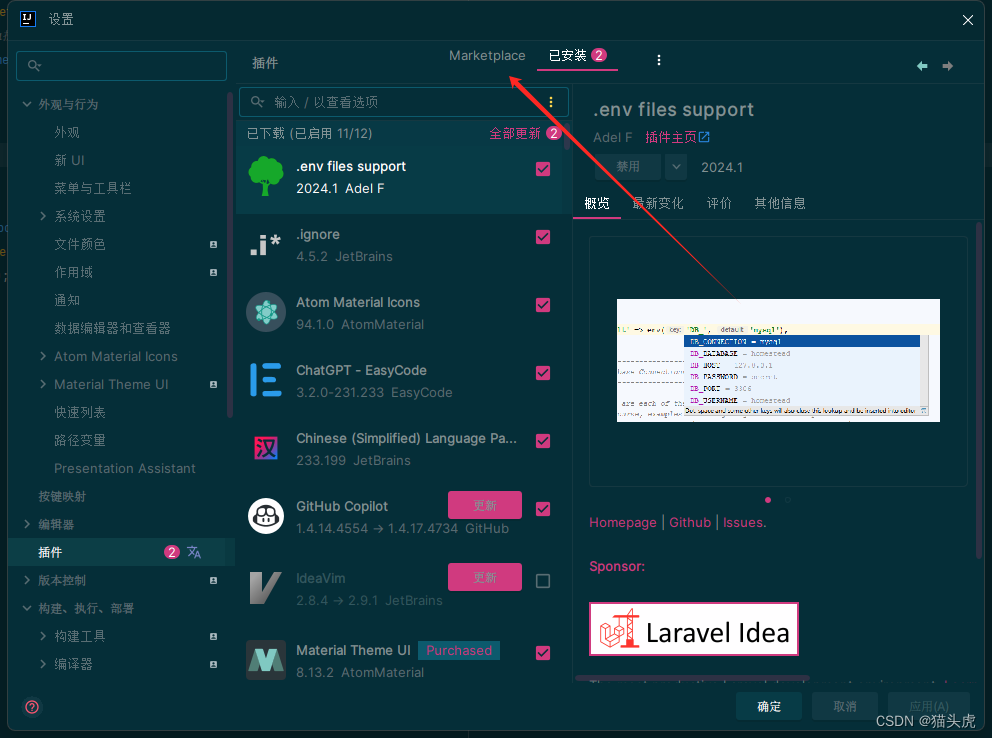Uncheck the .ignore plugin checkbox
This screenshot has height=738, width=992.
click(x=543, y=237)
